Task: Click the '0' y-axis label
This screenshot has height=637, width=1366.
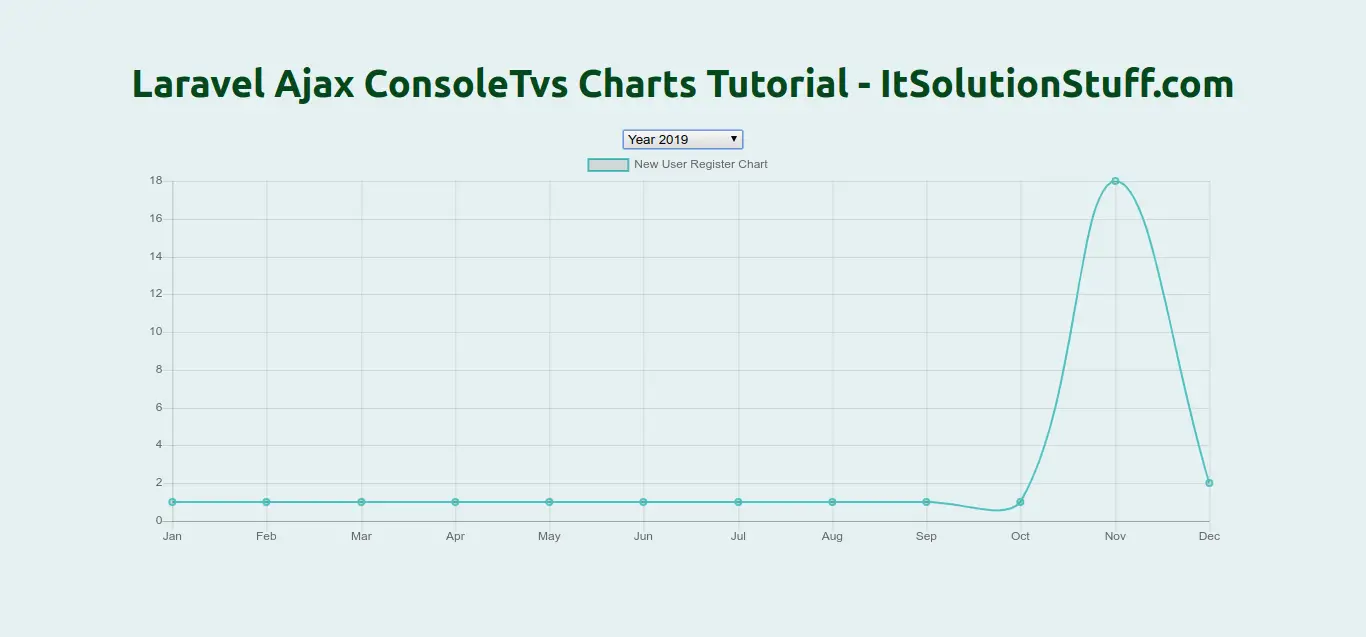Action: [159, 521]
